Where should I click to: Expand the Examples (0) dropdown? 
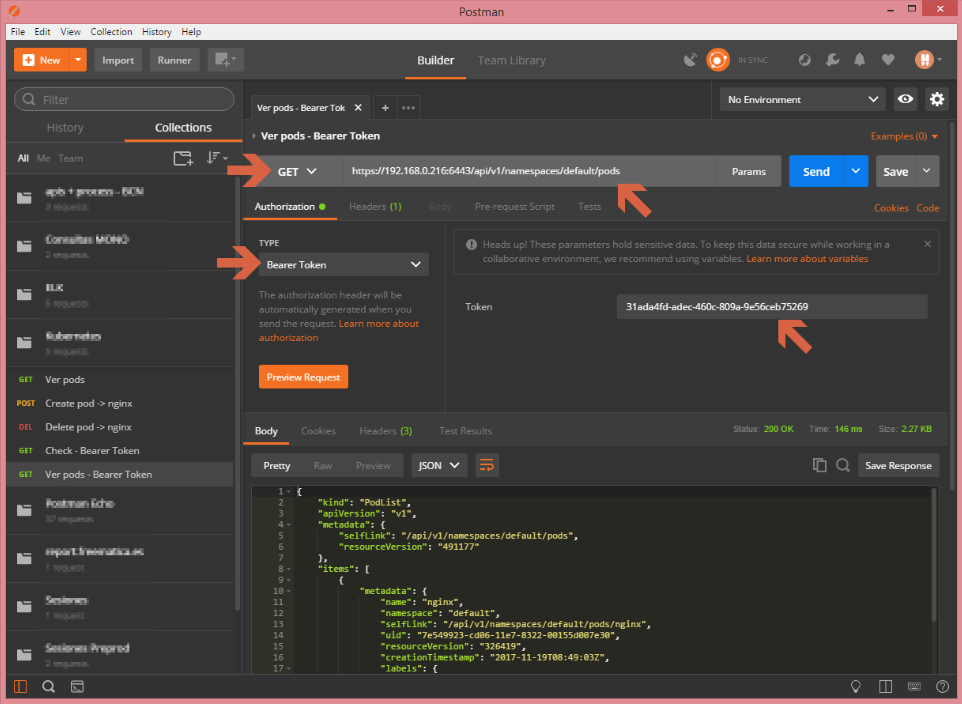point(904,136)
